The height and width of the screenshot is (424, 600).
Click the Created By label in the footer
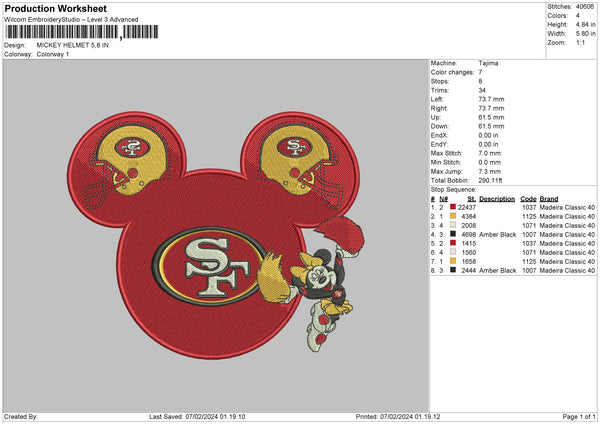click(x=21, y=416)
